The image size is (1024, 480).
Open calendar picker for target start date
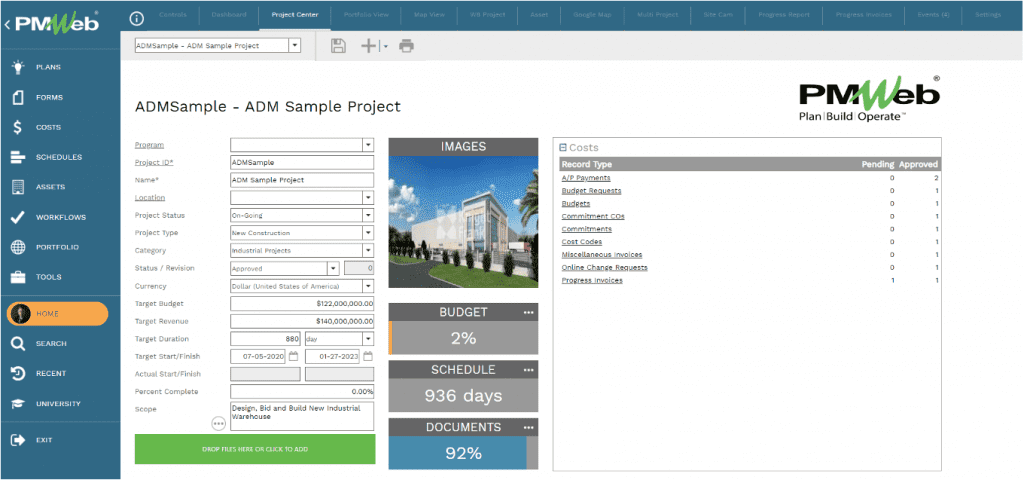(x=293, y=357)
